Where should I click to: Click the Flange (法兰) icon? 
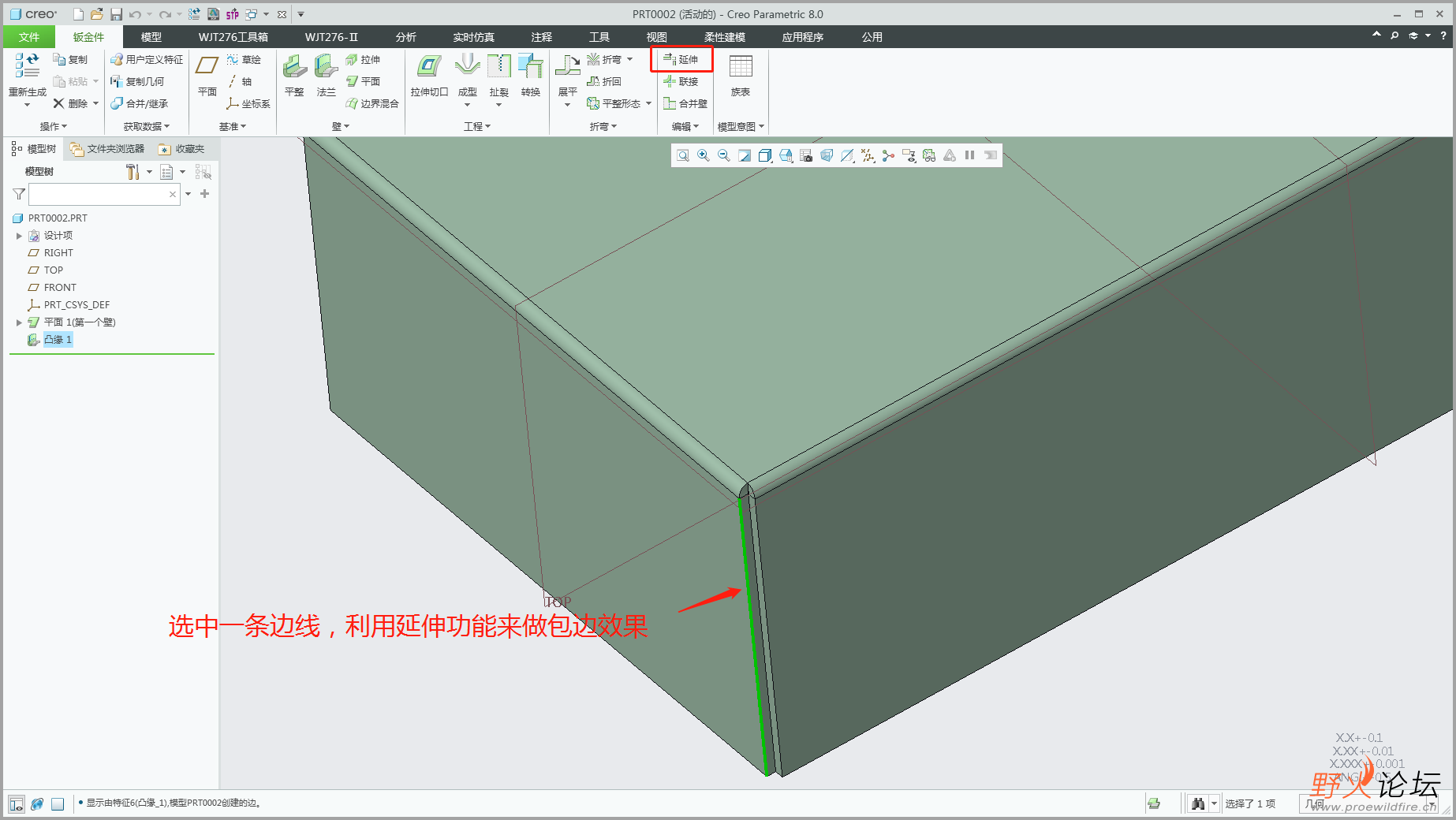coord(326,66)
